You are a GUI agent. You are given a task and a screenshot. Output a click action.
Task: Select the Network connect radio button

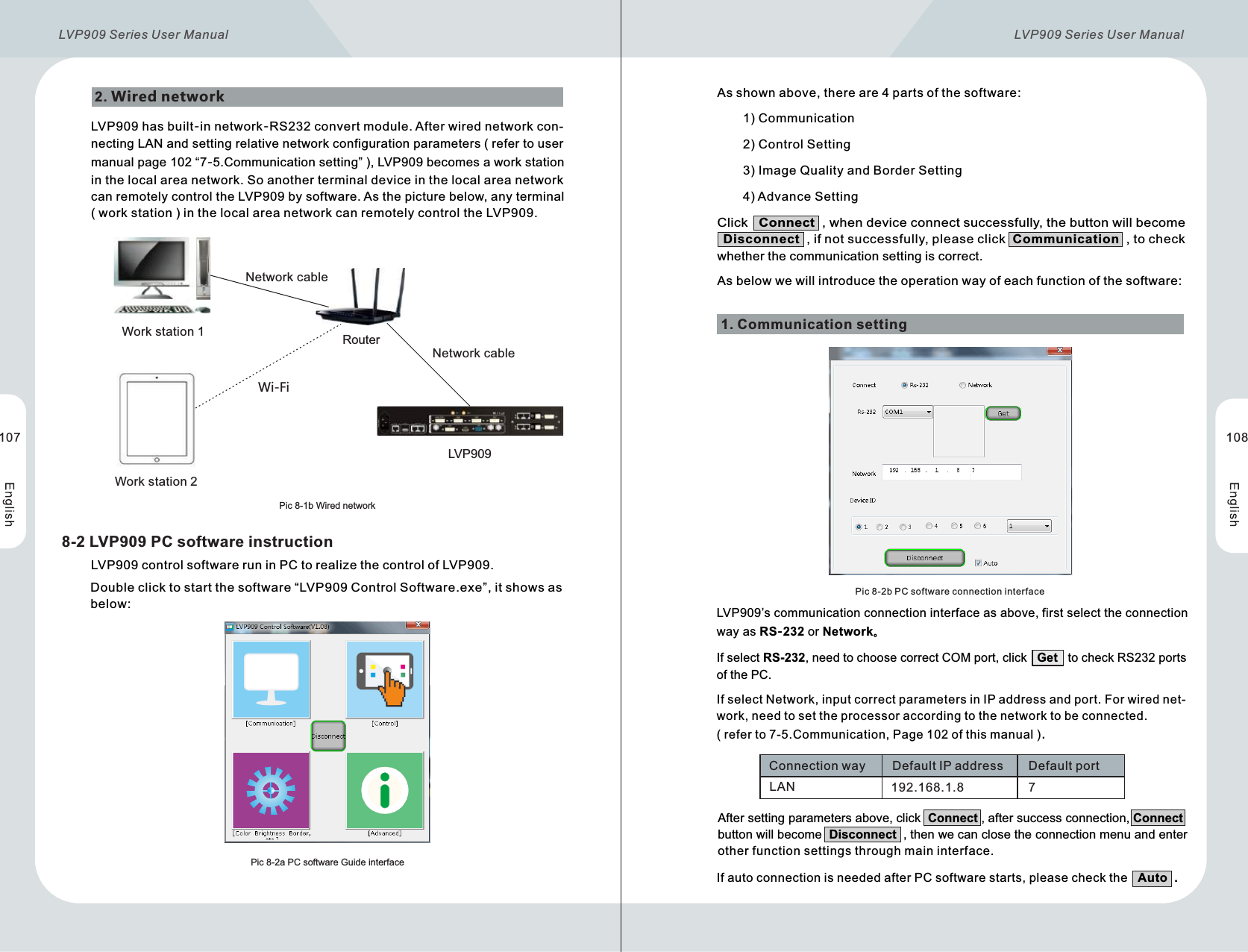(962, 386)
